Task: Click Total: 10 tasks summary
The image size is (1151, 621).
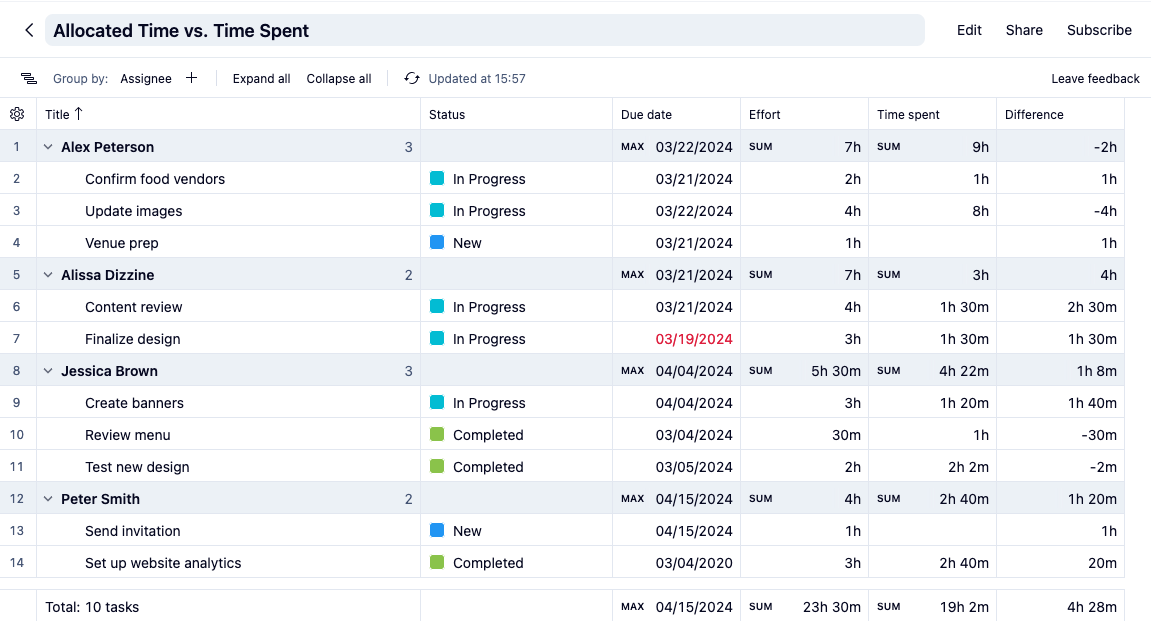Action: pyautogui.click(x=92, y=607)
